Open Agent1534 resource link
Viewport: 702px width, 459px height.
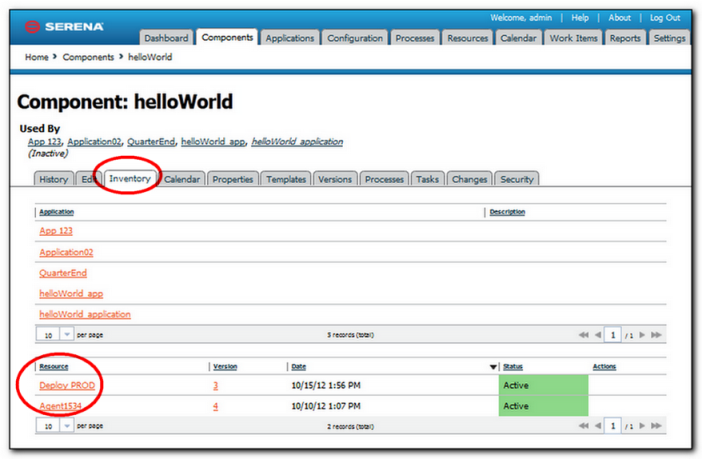(x=60, y=406)
